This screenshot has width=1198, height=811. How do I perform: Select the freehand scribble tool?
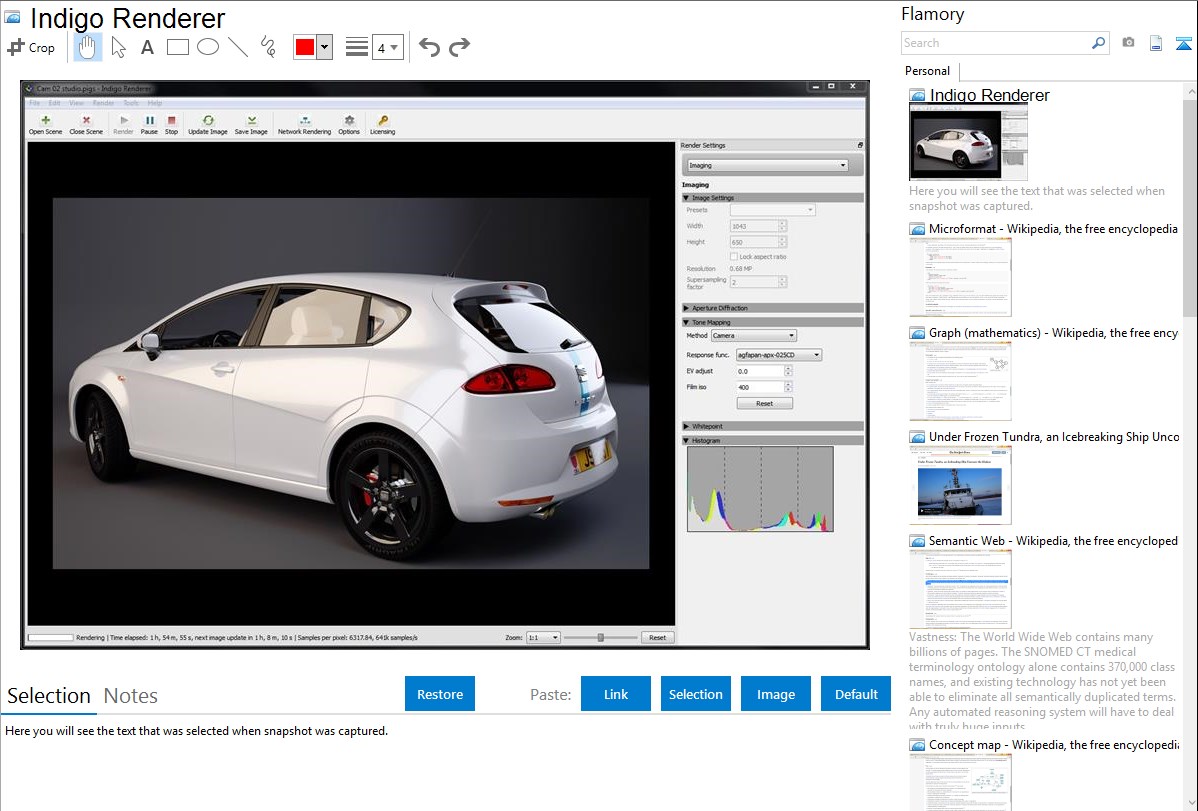[268, 47]
